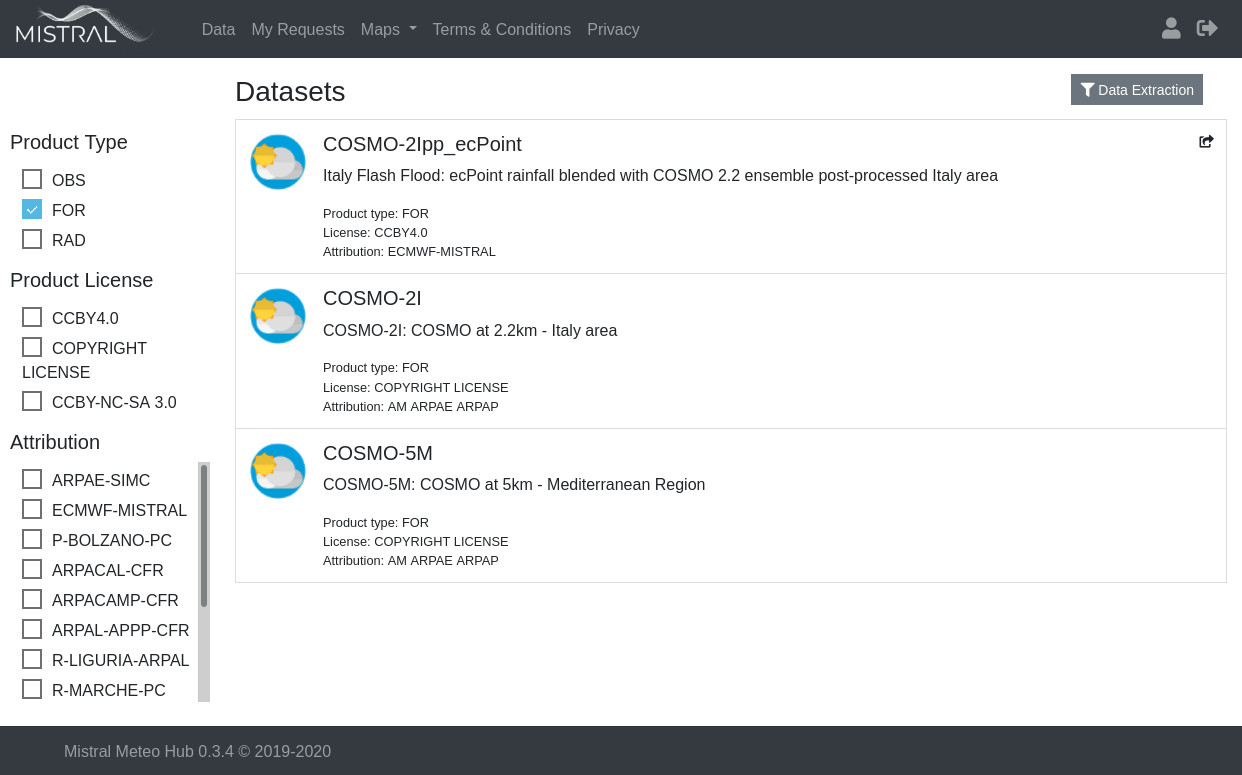Go to My Requests
The width and height of the screenshot is (1242, 775).
298,30
